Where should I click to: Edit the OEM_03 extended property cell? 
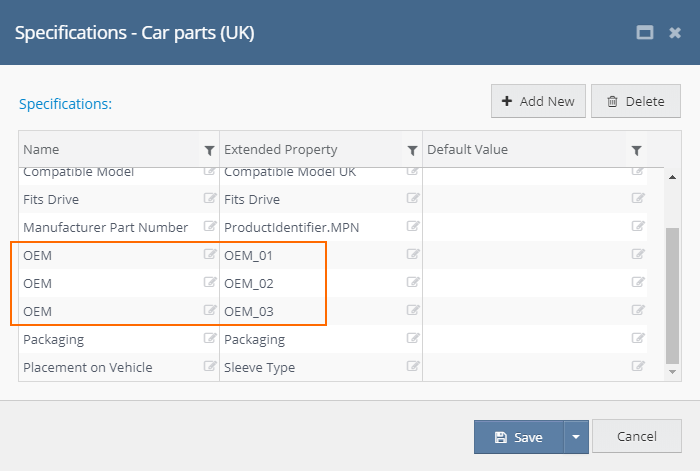[413, 311]
